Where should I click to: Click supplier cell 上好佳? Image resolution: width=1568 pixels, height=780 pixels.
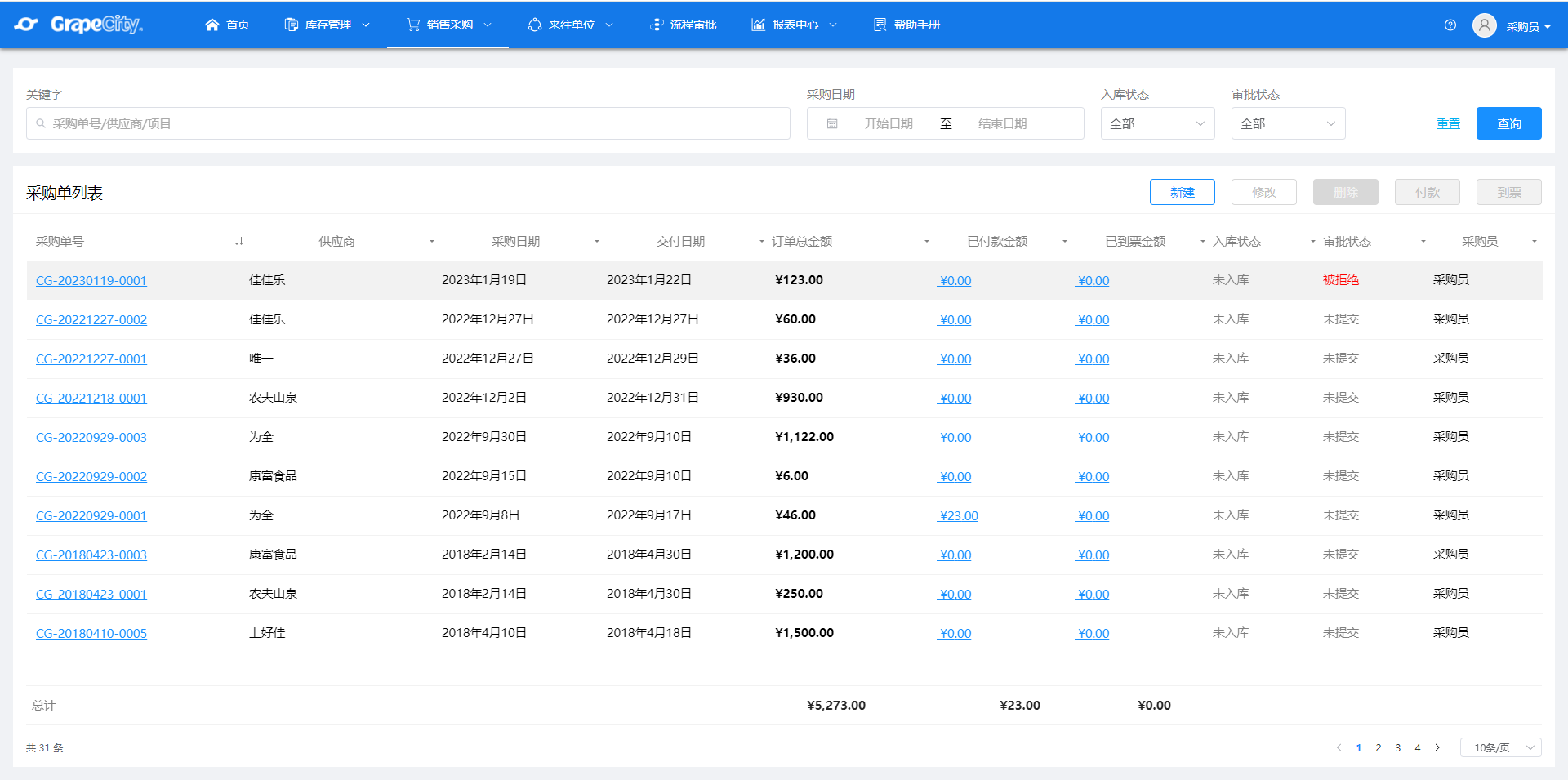267,633
